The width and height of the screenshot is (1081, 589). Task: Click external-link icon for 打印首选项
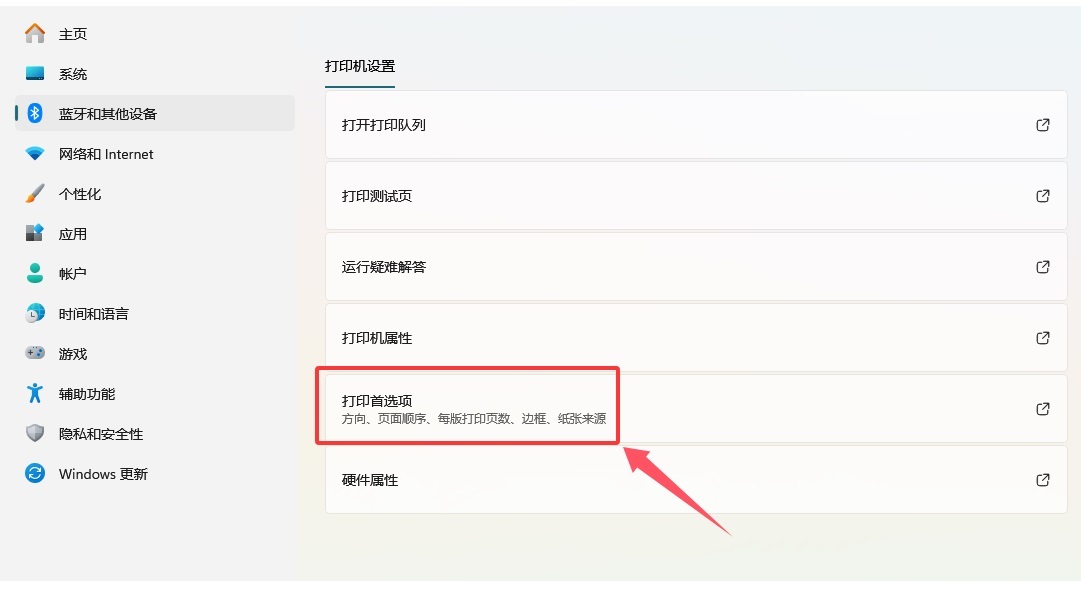tap(1042, 409)
